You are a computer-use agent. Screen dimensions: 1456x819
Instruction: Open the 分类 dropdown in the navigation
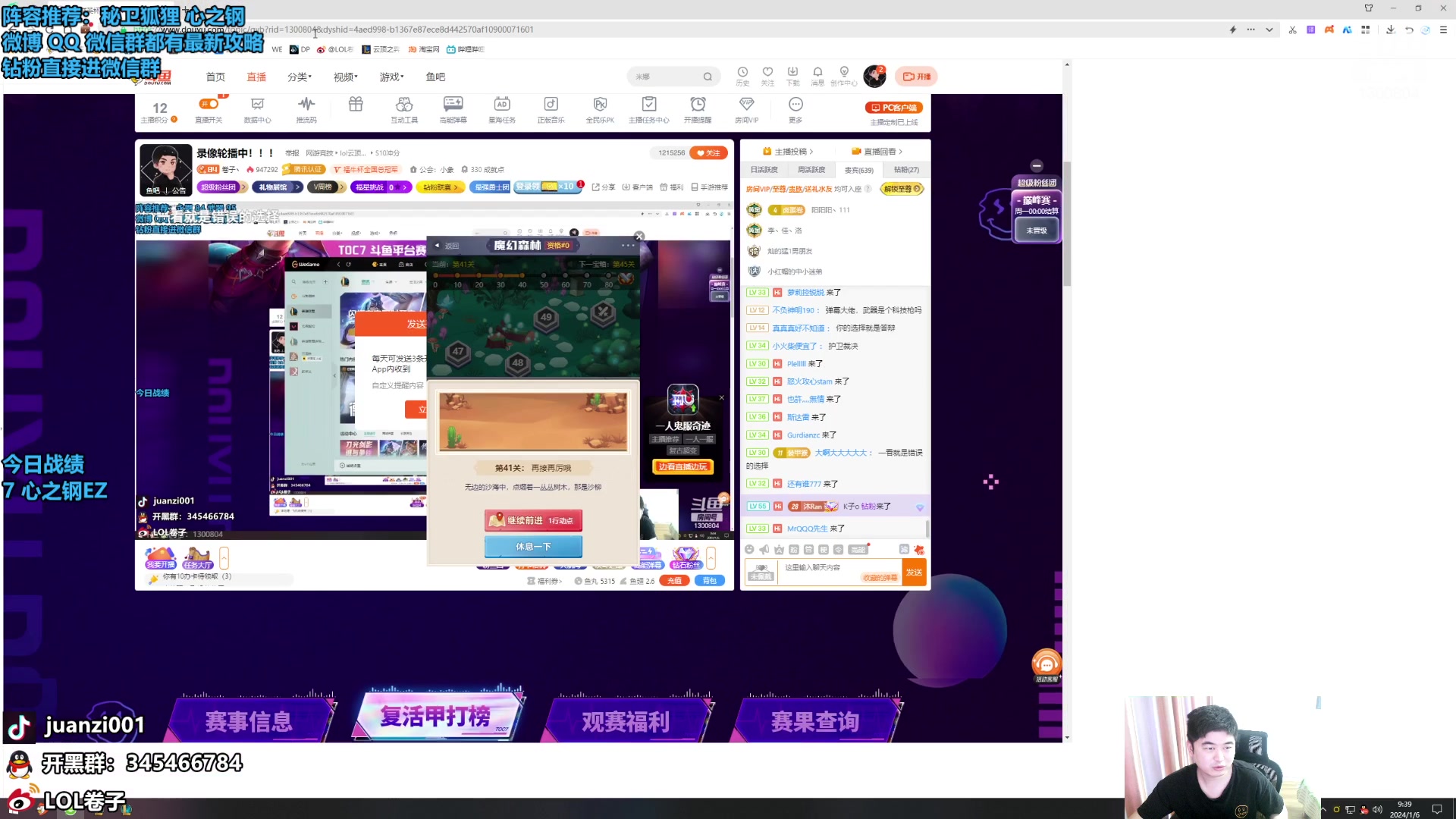299,76
